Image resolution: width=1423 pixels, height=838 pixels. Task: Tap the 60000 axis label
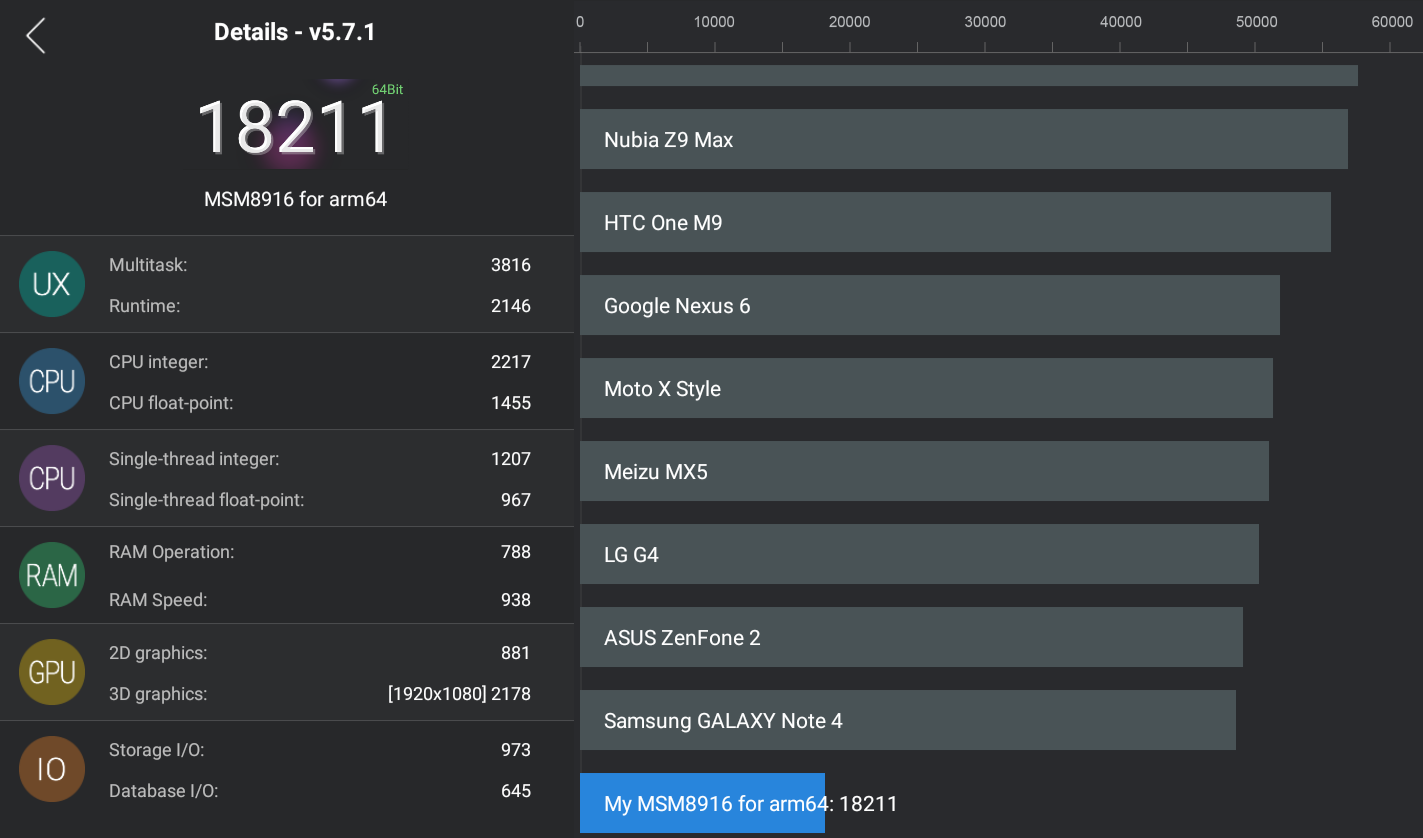point(1391,22)
